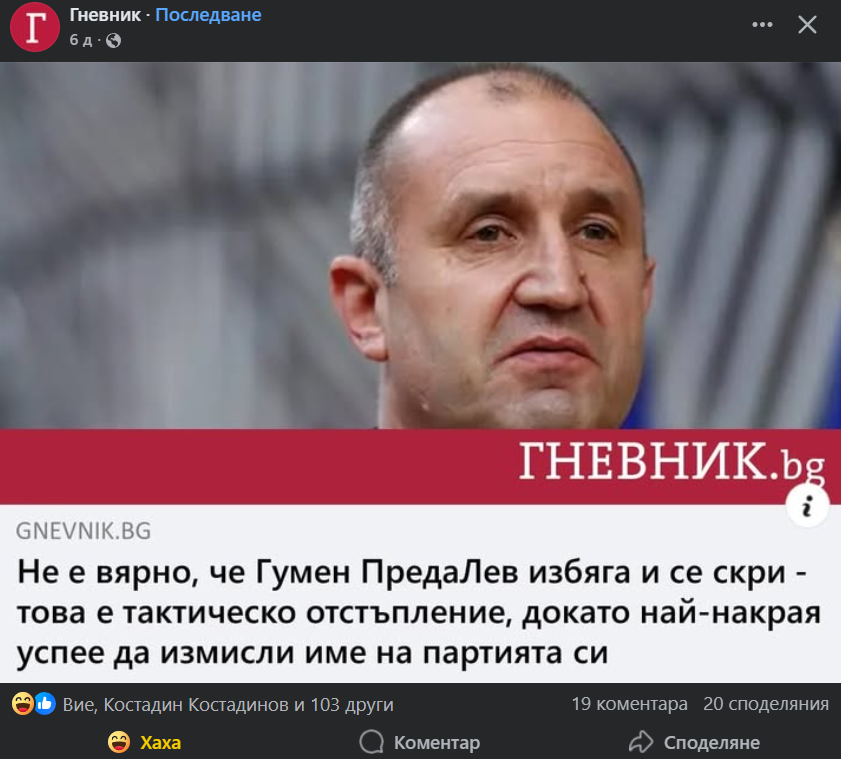Click the Споделяне share arrow icon
Image resolution: width=841 pixels, height=759 pixels.
(641, 742)
